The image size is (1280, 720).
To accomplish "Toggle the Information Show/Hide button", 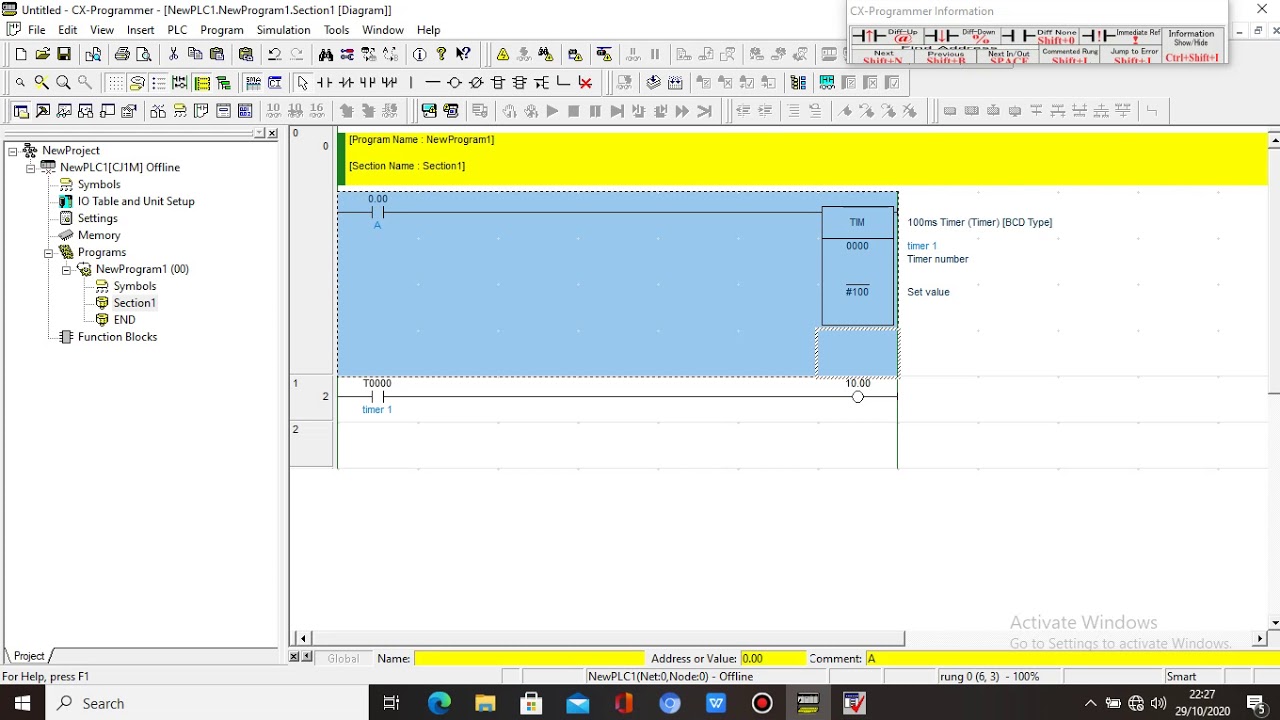I will [1191, 44].
